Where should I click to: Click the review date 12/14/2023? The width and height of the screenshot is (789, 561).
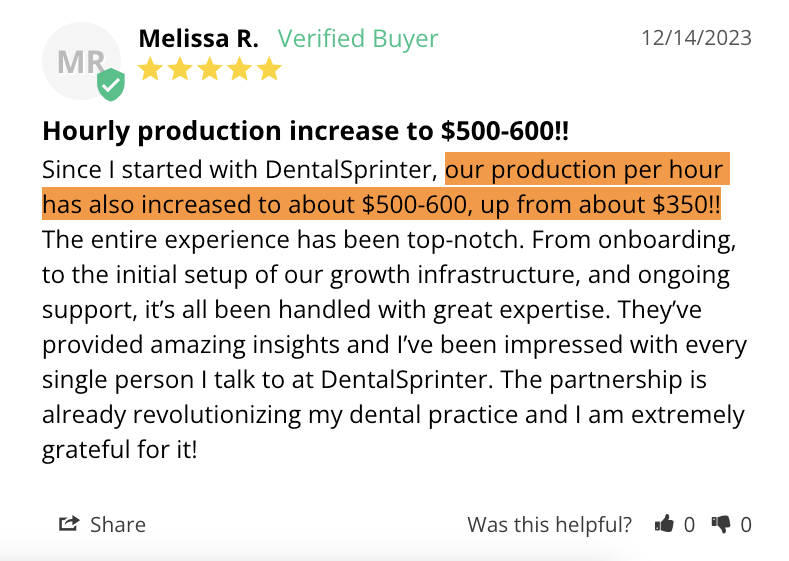(x=696, y=39)
